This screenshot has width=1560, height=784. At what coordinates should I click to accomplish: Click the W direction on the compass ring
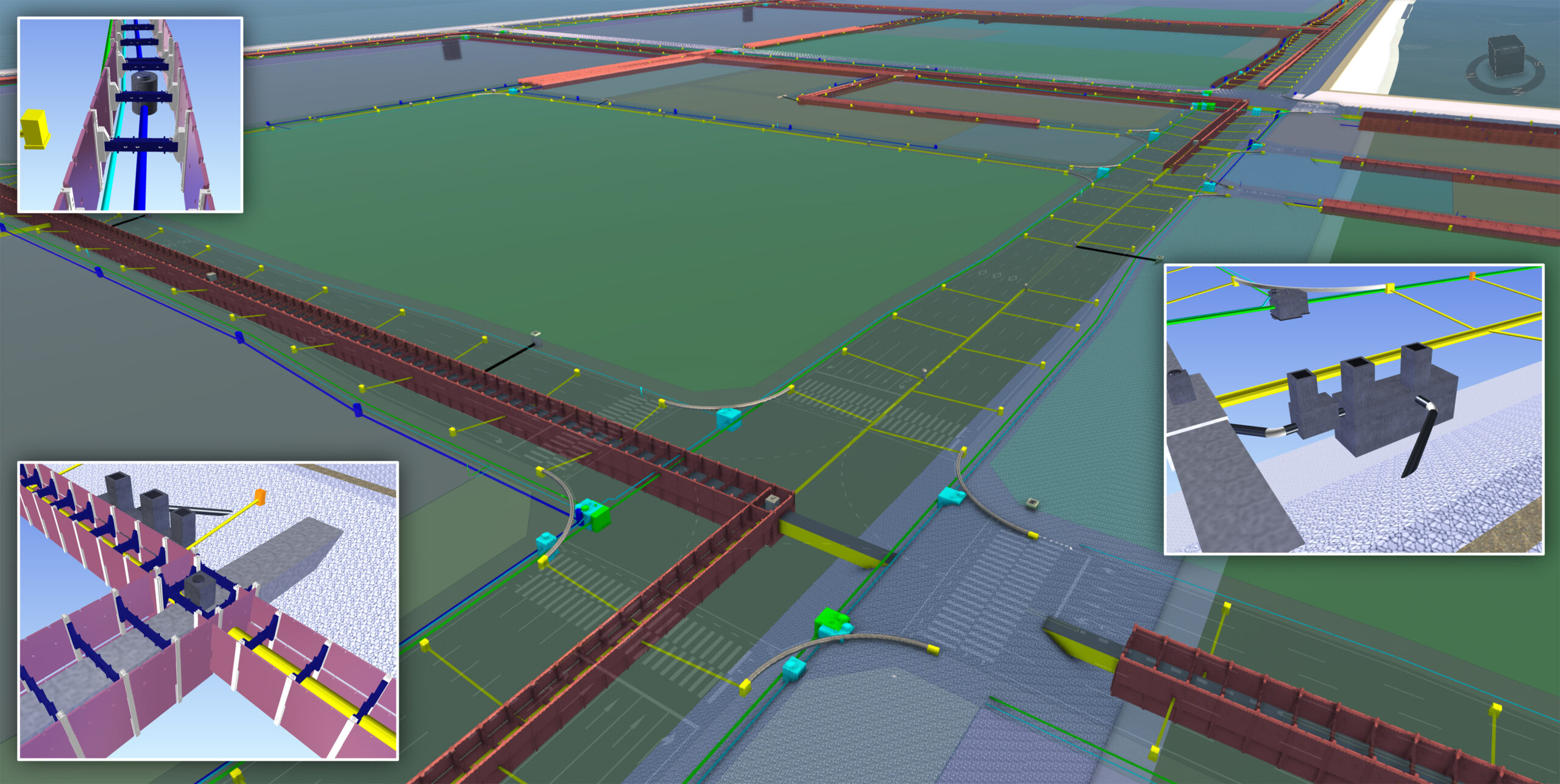[1518, 91]
